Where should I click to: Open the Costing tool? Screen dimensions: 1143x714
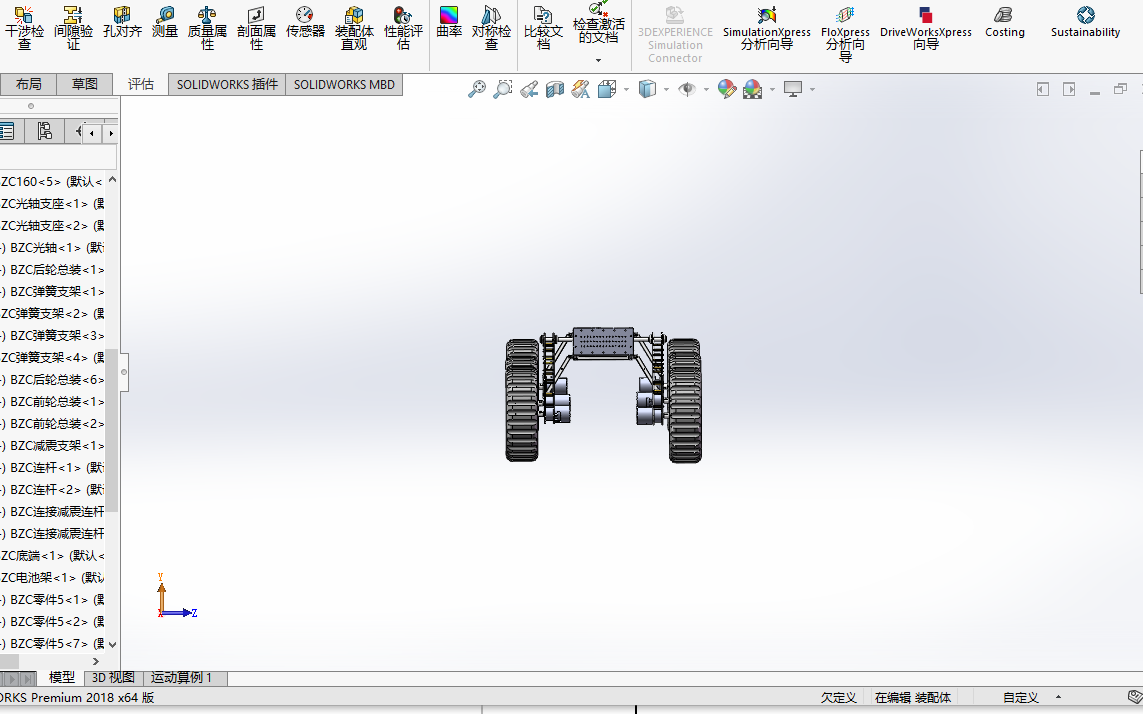[1004, 23]
